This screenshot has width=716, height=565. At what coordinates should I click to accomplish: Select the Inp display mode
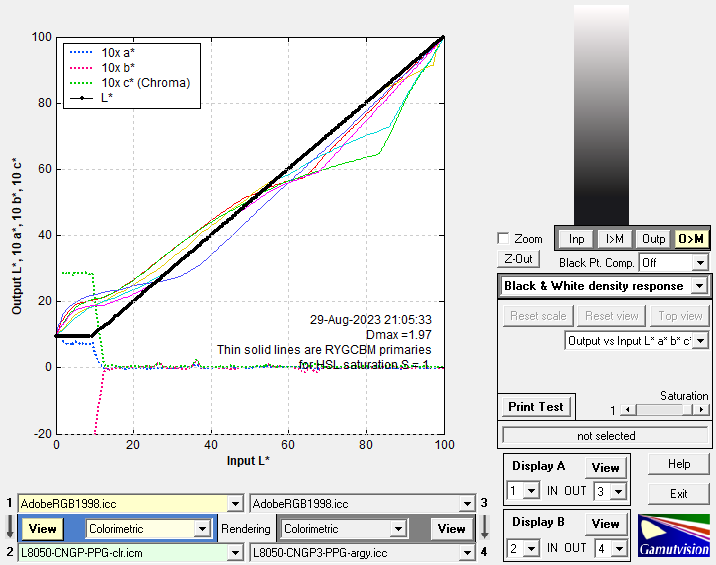[576, 239]
